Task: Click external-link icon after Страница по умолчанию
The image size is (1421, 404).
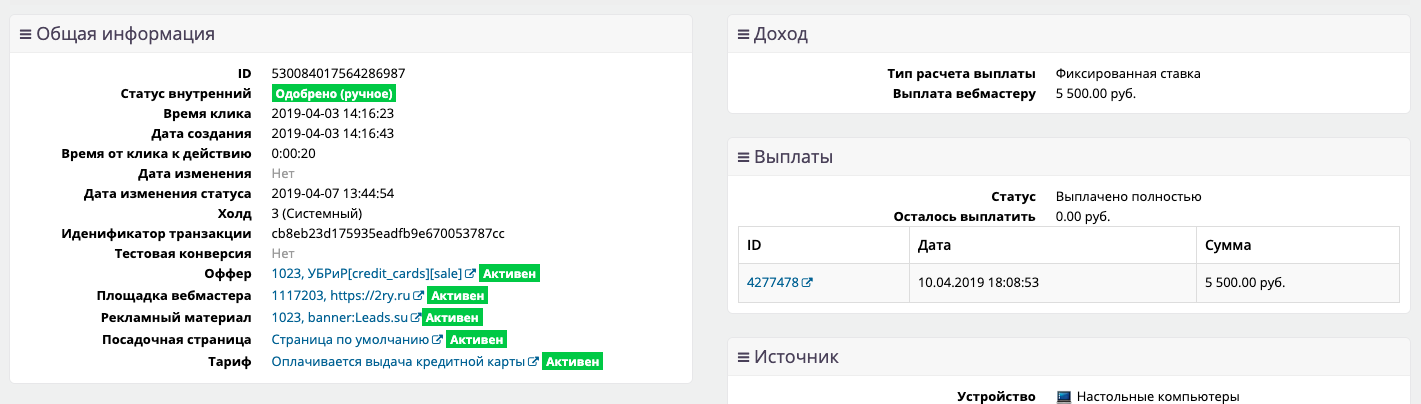Action: point(437,340)
